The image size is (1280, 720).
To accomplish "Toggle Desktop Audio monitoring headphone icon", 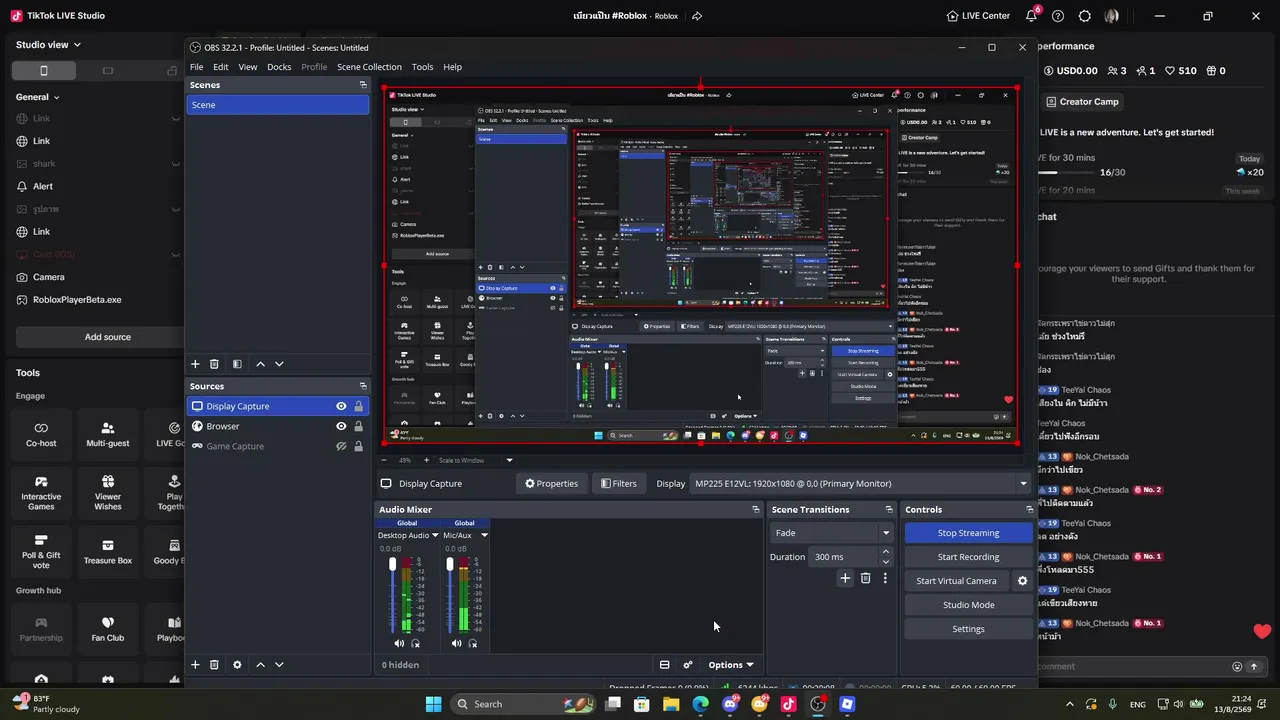I will 416,643.
